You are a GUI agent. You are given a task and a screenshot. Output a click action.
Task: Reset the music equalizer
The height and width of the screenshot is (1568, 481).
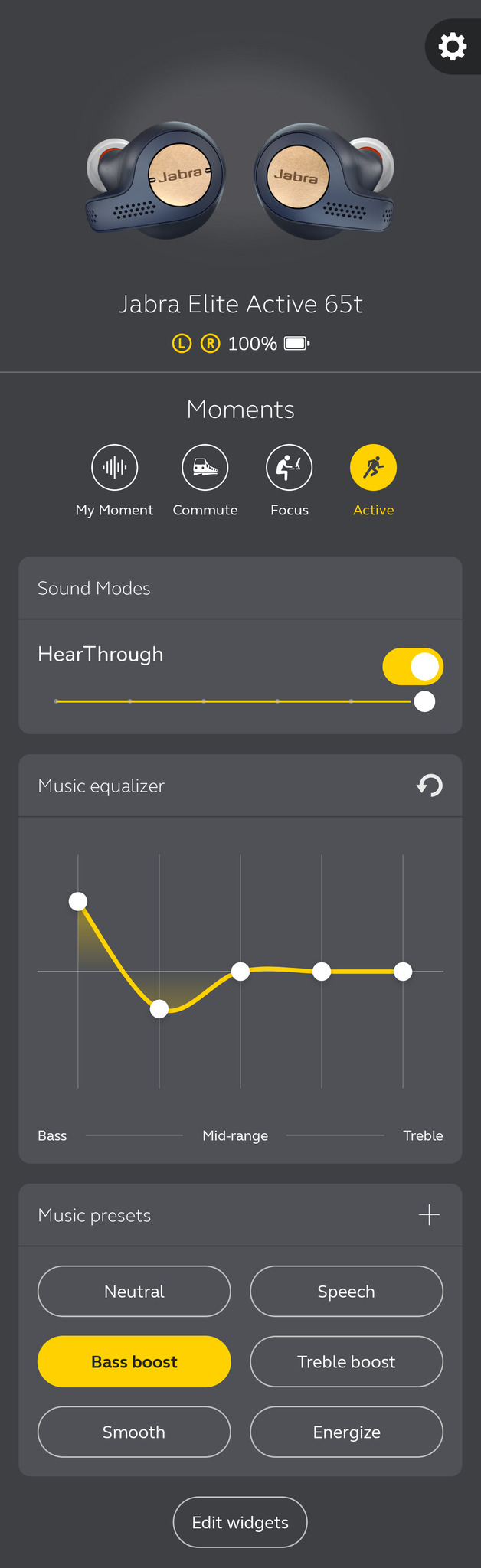pos(430,786)
